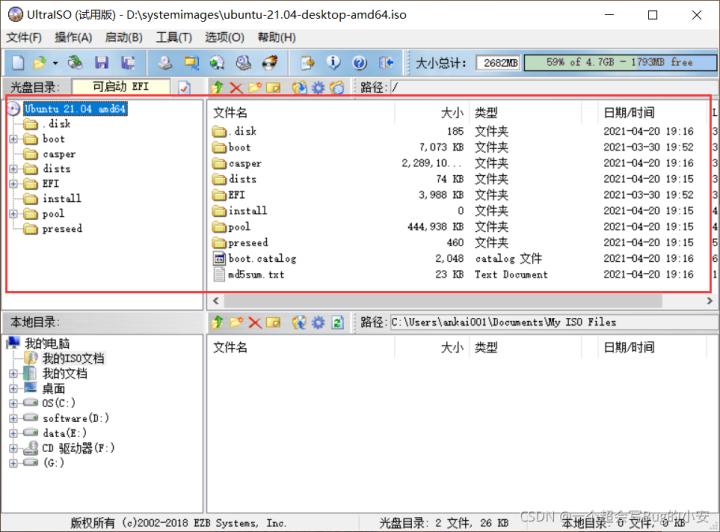Expand the OS(C:) drive node
Viewport: 720px width, 532px height.
tap(14, 403)
